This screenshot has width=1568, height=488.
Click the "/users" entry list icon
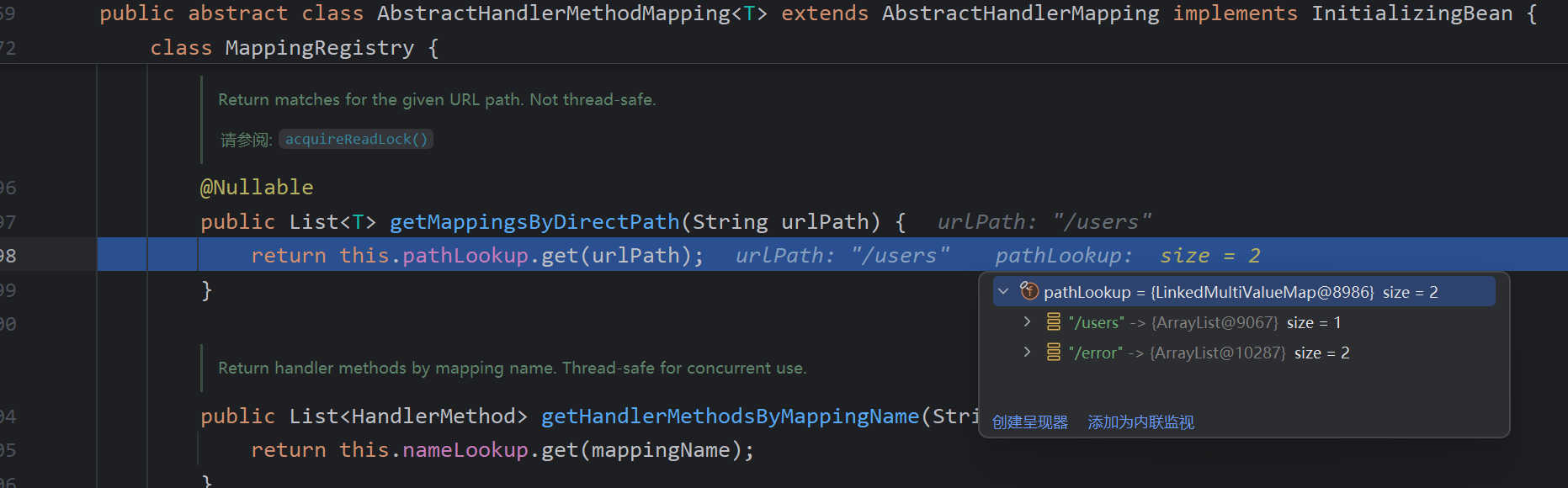[1053, 321]
